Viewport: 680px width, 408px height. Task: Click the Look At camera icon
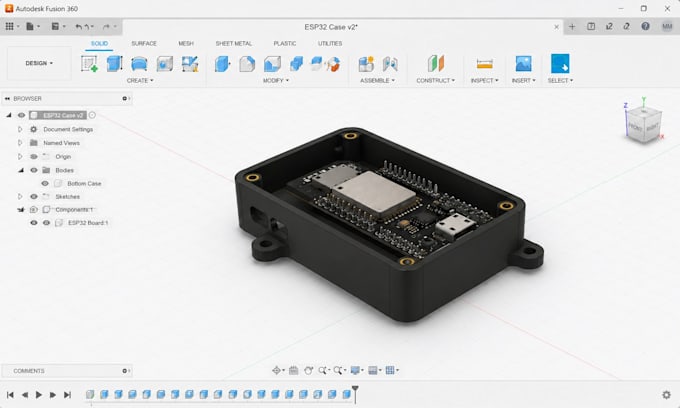point(294,370)
